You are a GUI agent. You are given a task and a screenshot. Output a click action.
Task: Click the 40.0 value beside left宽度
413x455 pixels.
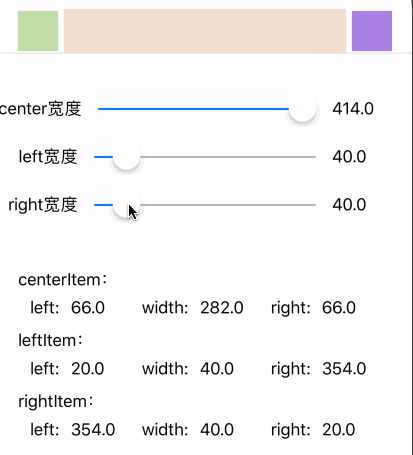point(349,157)
